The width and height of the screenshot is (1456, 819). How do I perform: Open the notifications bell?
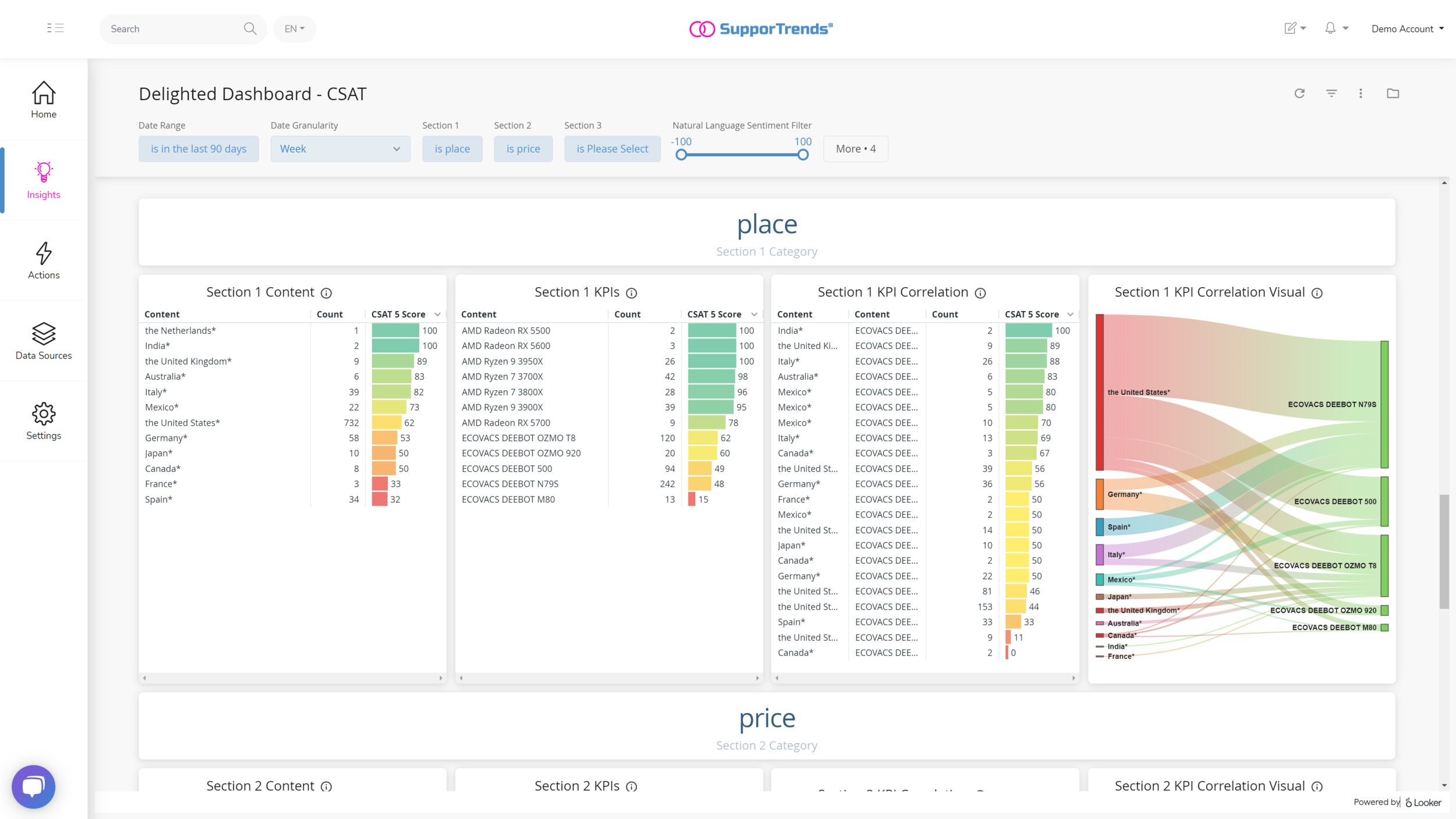tap(1337, 28)
